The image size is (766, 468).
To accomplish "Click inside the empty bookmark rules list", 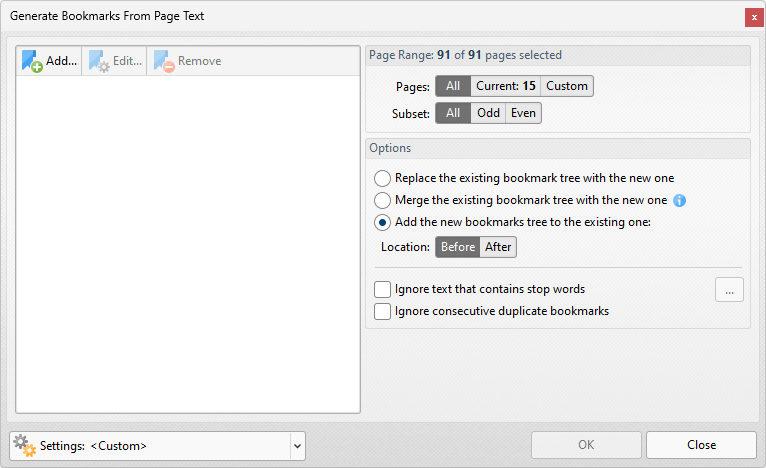I will click(x=188, y=244).
